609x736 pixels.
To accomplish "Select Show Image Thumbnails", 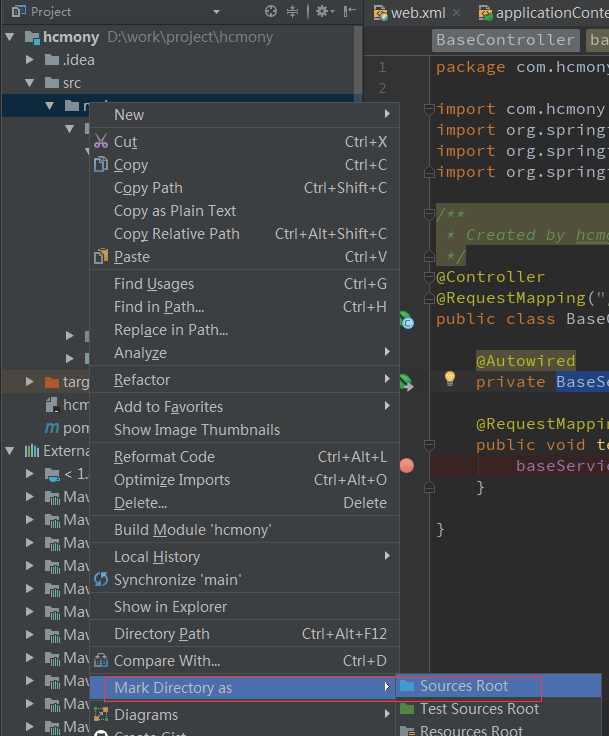I will point(244,429).
